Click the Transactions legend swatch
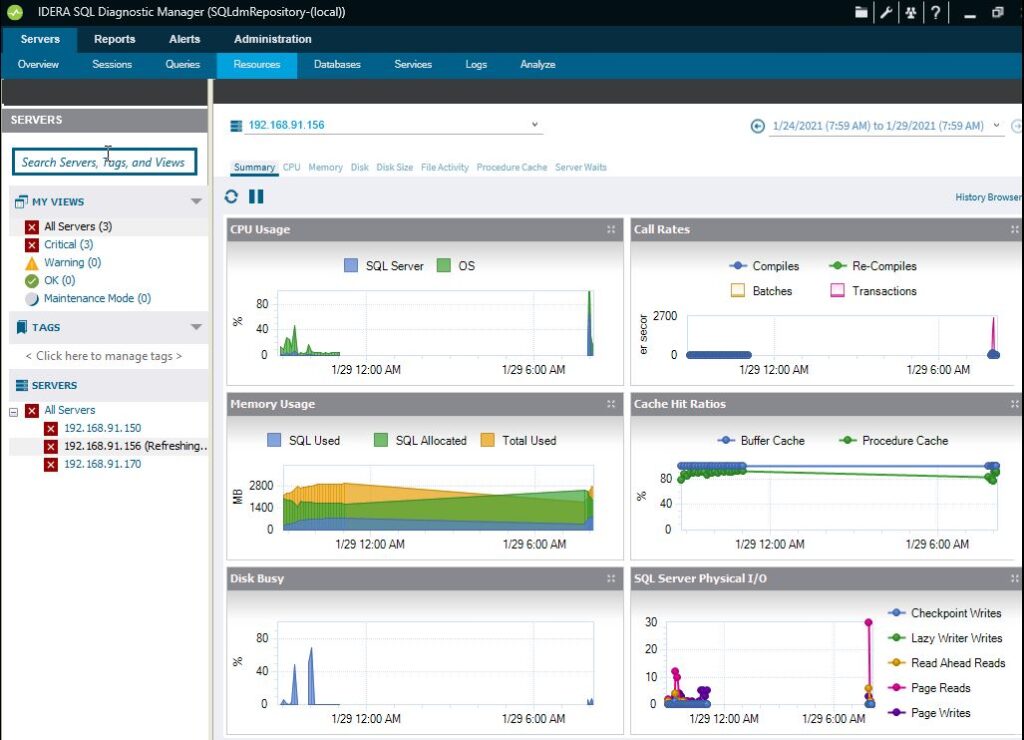This screenshot has width=1024, height=740. pyautogui.click(x=837, y=291)
